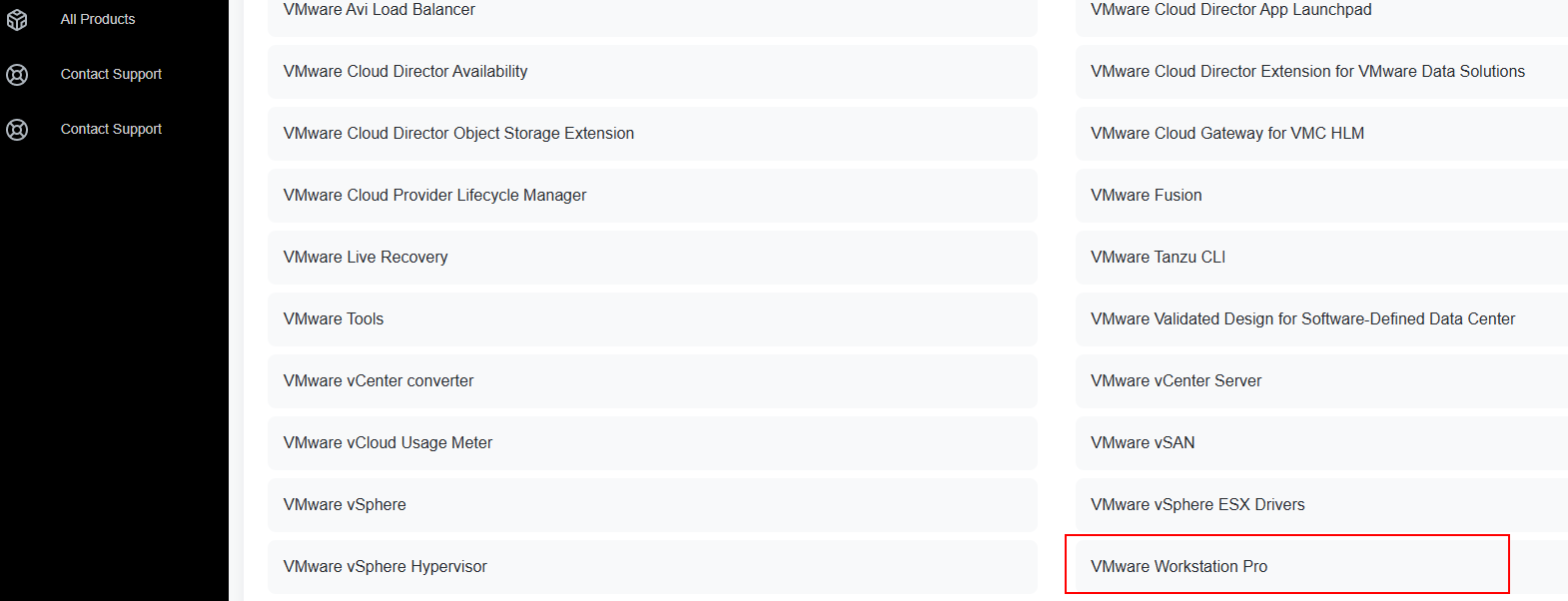Screen dimensions: 1568x601
Task: Select VMware vSAN product
Action: (x=1143, y=443)
